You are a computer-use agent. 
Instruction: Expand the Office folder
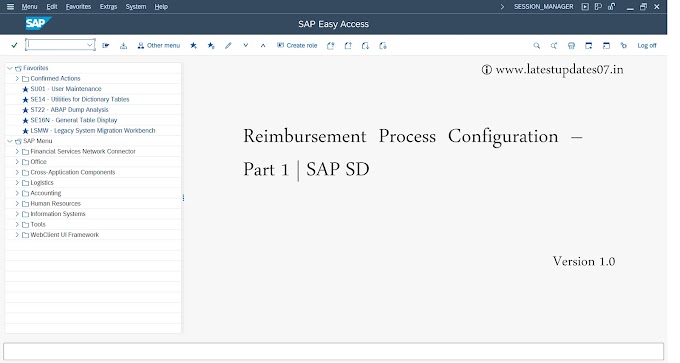coord(17,162)
